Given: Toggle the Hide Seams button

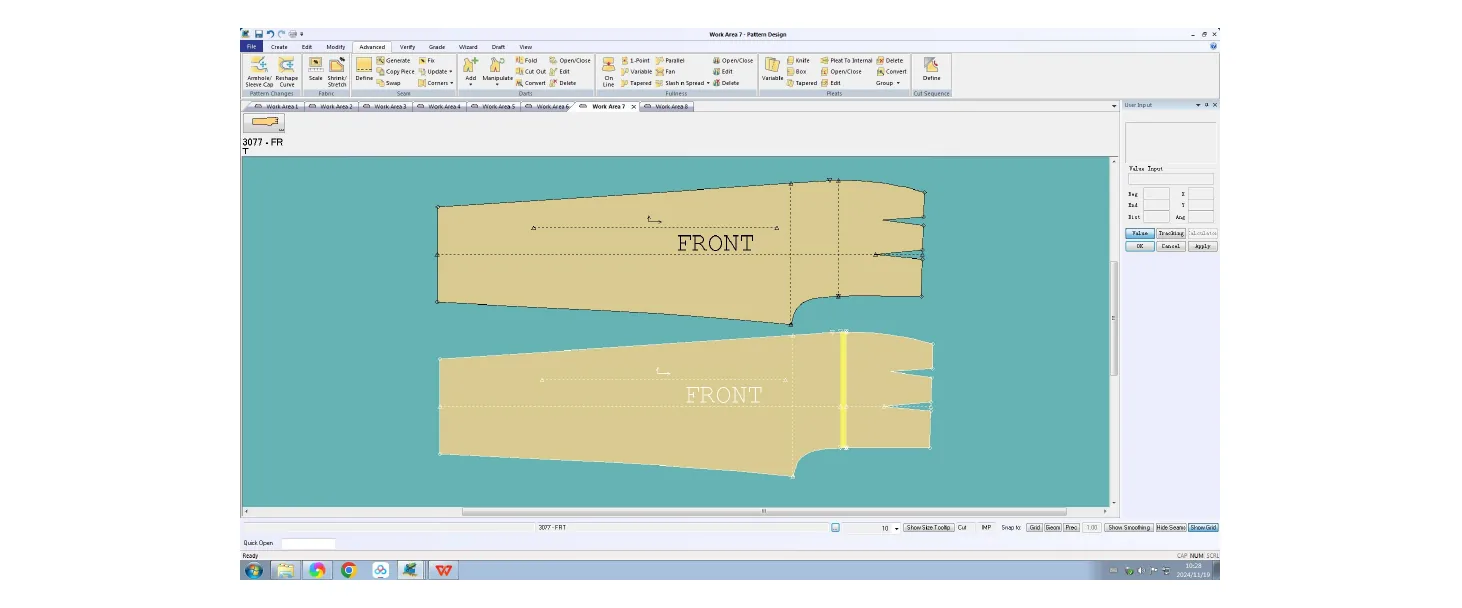Looking at the screenshot, I should click(1171, 527).
